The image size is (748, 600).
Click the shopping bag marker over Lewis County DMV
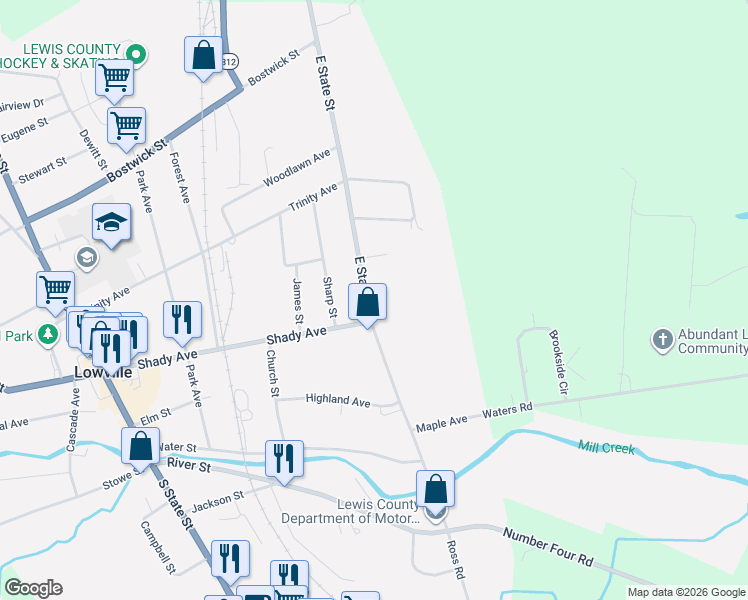pyautogui.click(x=436, y=490)
